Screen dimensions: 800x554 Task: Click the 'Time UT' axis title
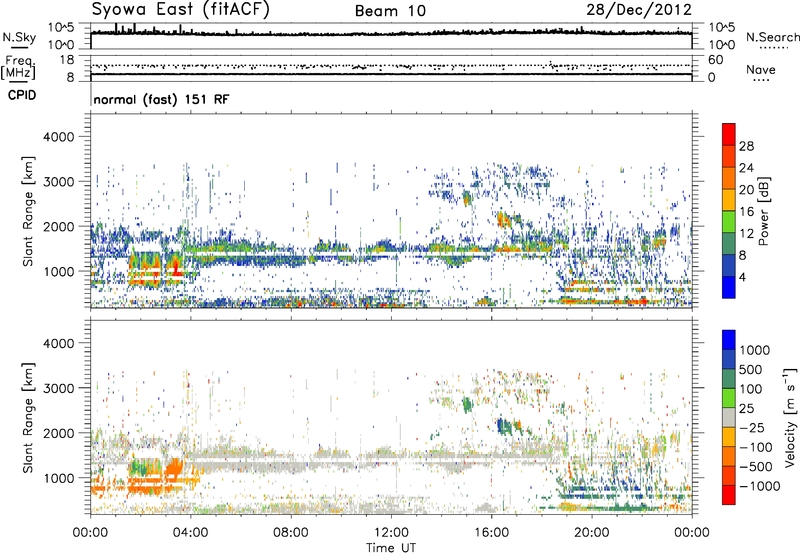(x=391, y=548)
